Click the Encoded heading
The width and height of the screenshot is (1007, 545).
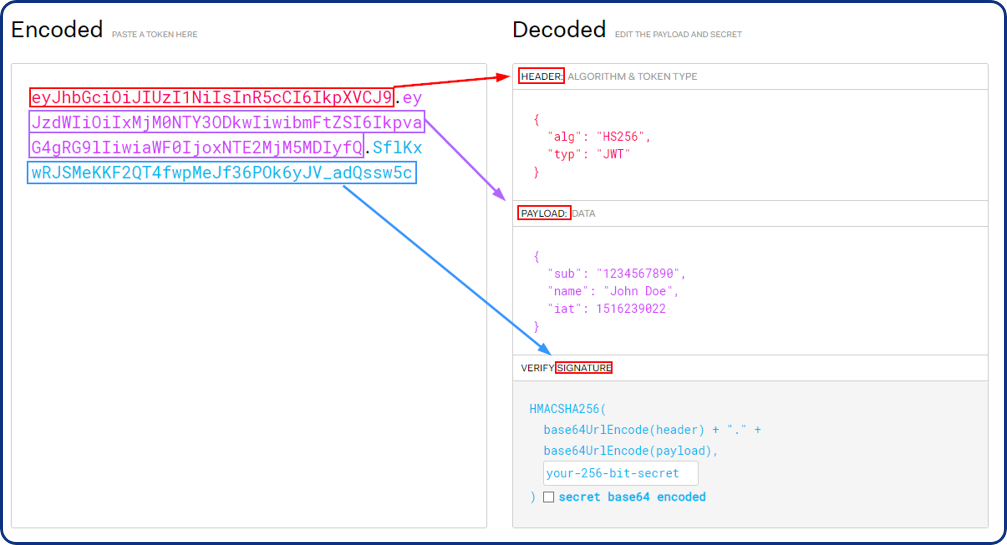pos(57,30)
